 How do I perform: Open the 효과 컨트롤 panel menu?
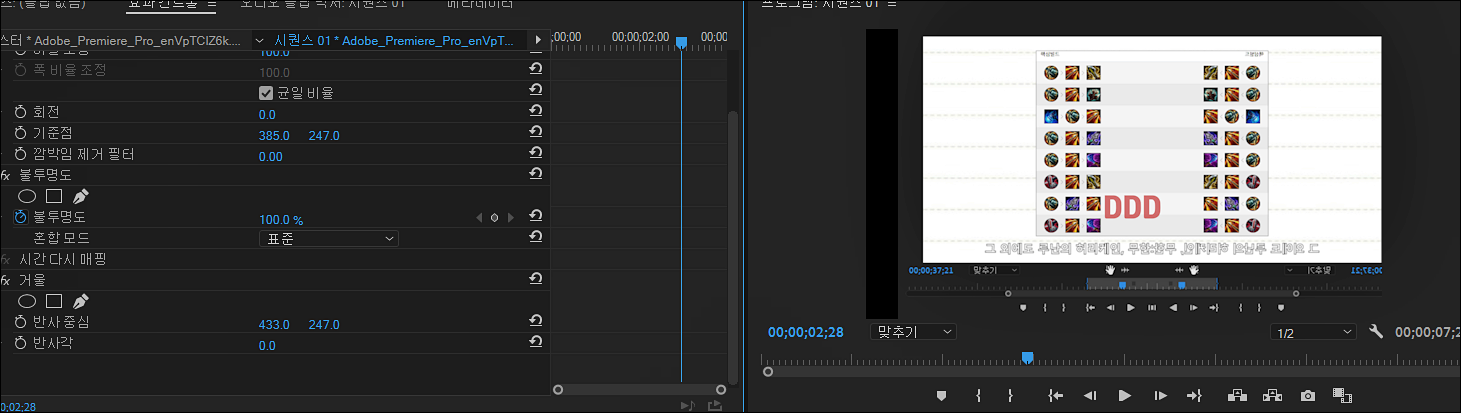point(210,5)
